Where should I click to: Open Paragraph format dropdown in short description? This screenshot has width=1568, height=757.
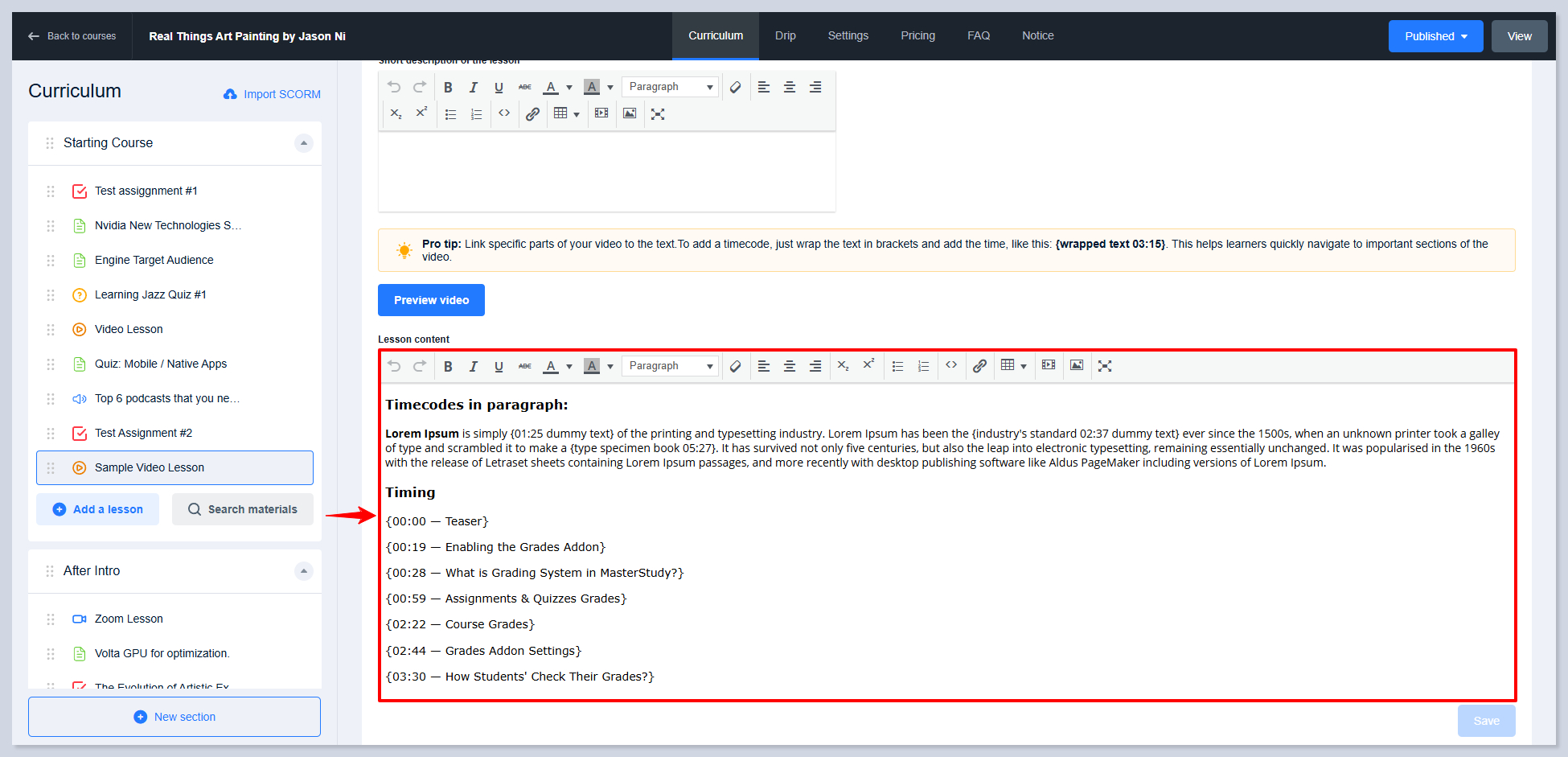(670, 87)
